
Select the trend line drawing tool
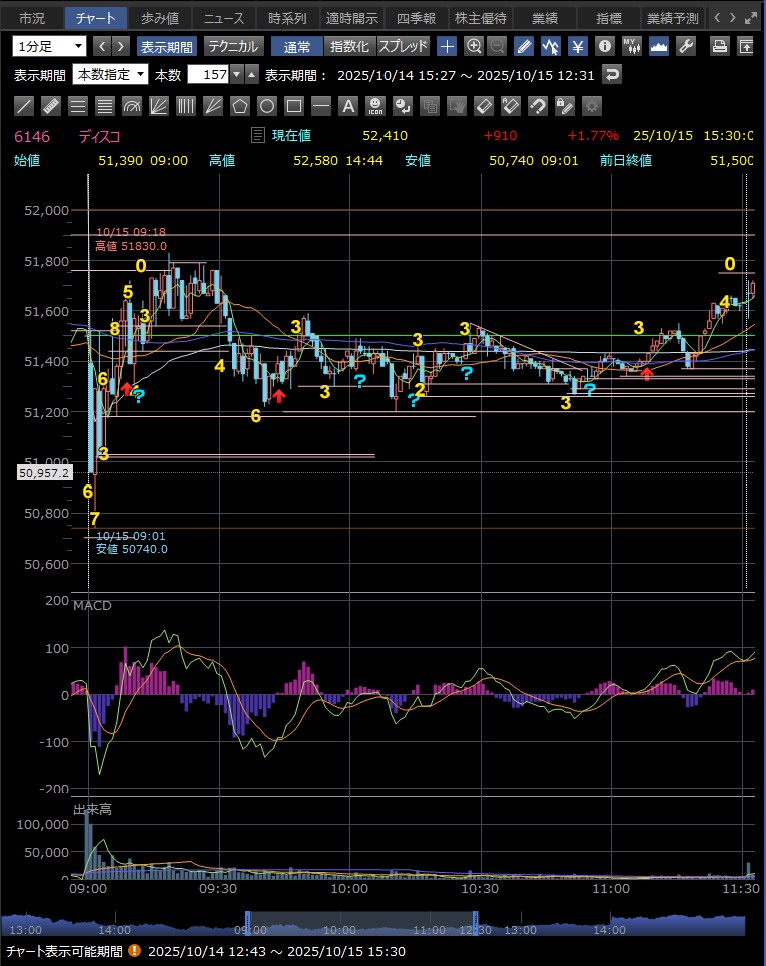click(x=24, y=105)
